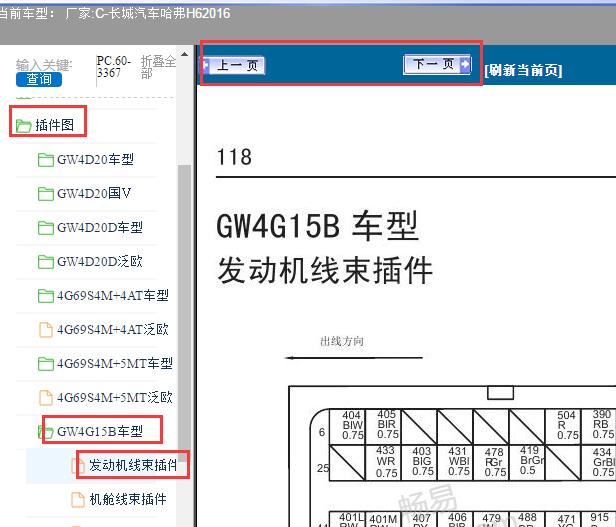The image size is (616, 527).
Task: Go to previous page with 上一页
Action: pyautogui.click(x=235, y=65)
